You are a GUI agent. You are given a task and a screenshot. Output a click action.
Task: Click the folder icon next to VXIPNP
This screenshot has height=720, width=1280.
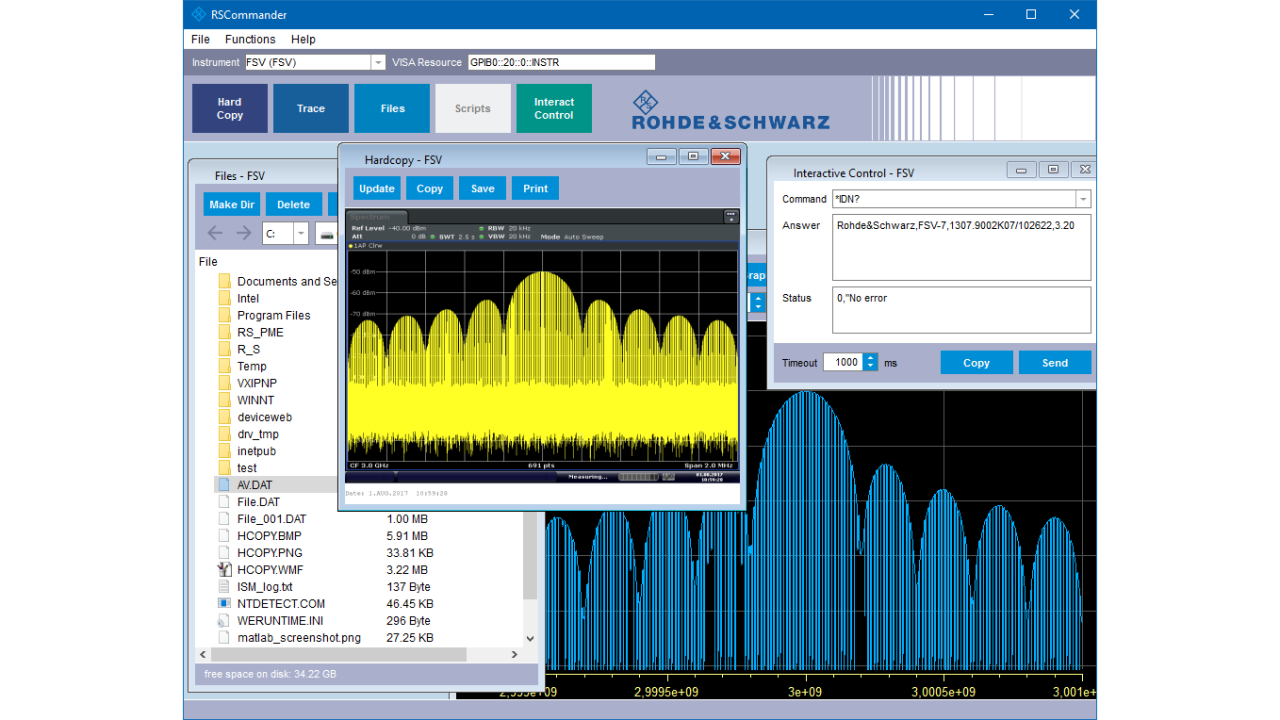pyautogui.click(x=224, y=383)
